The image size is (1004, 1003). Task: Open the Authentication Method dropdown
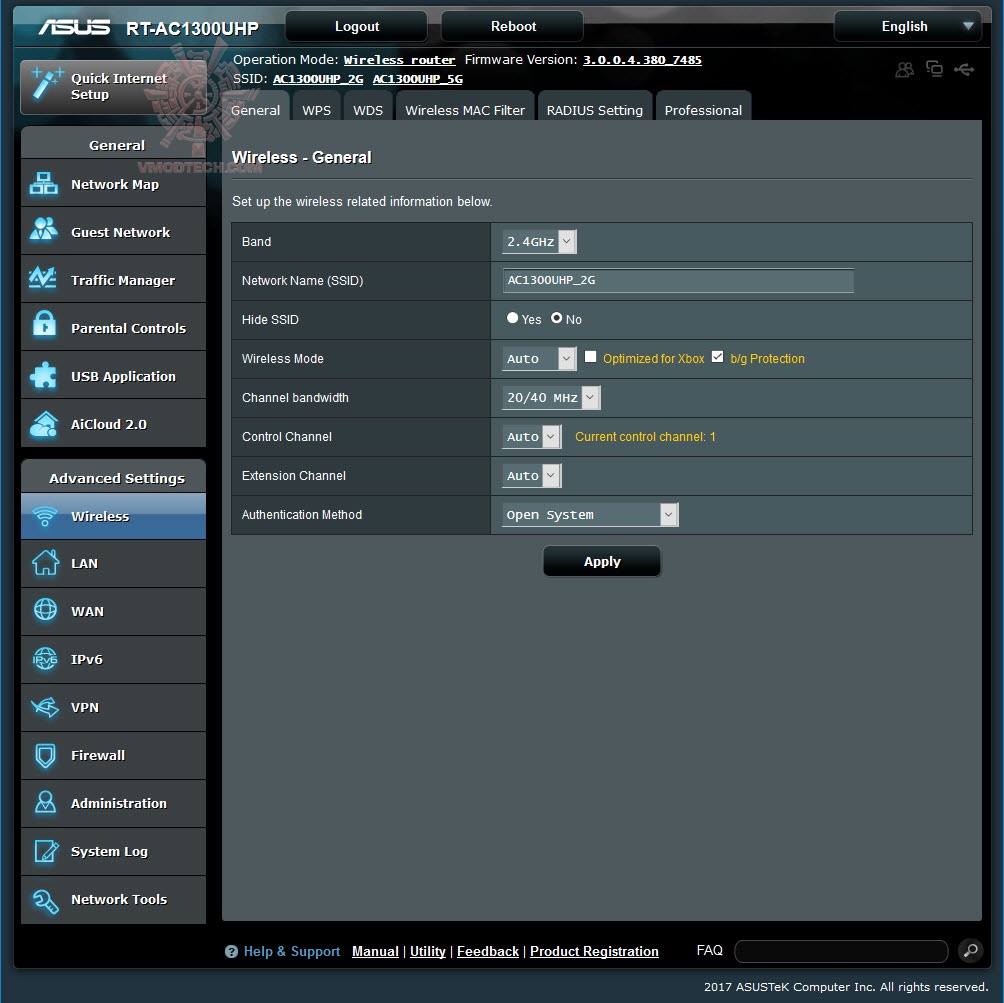(x=590, y=515)
